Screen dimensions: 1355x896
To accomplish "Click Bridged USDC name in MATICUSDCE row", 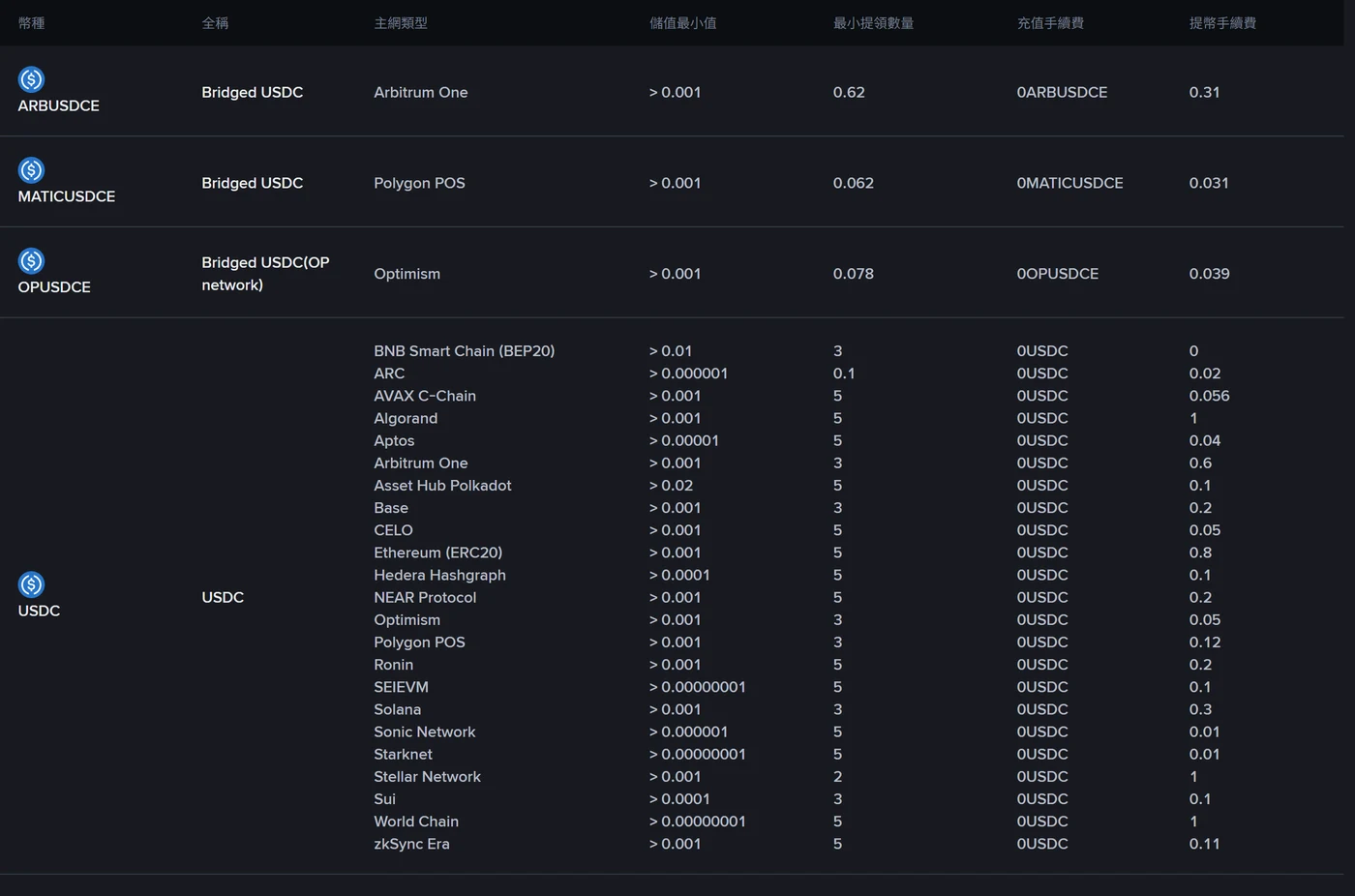I will point(253,183).
